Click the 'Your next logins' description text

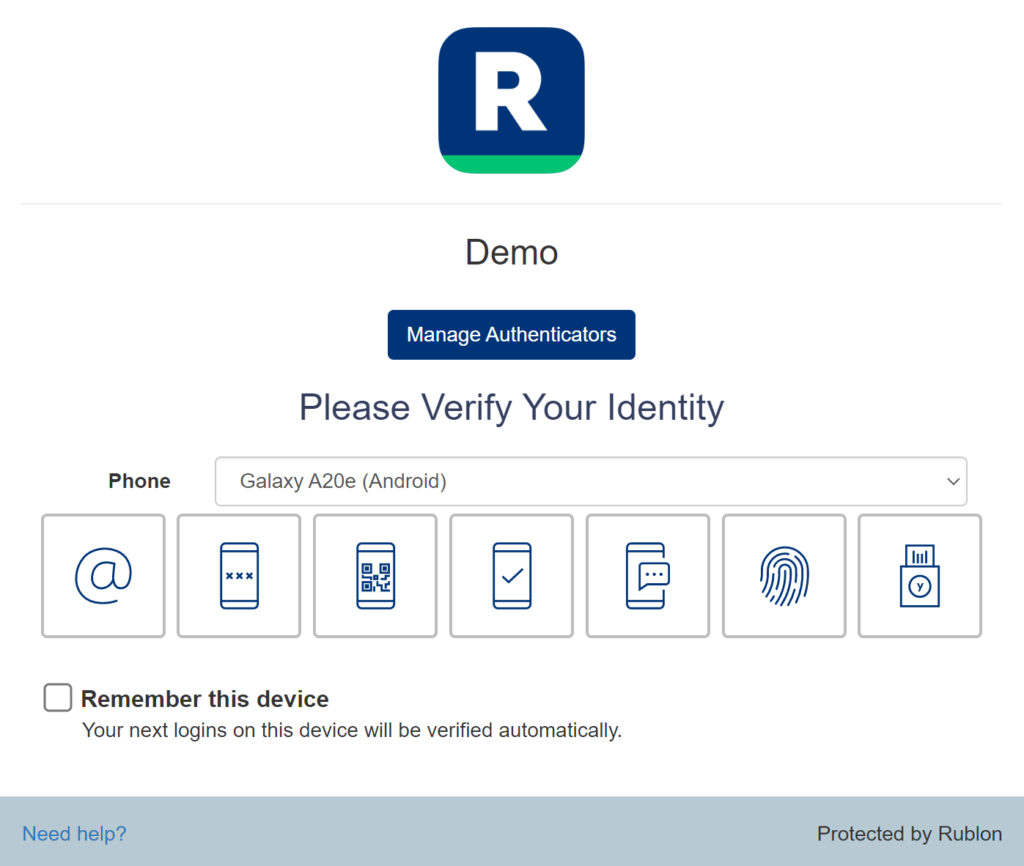click(352, 730)
